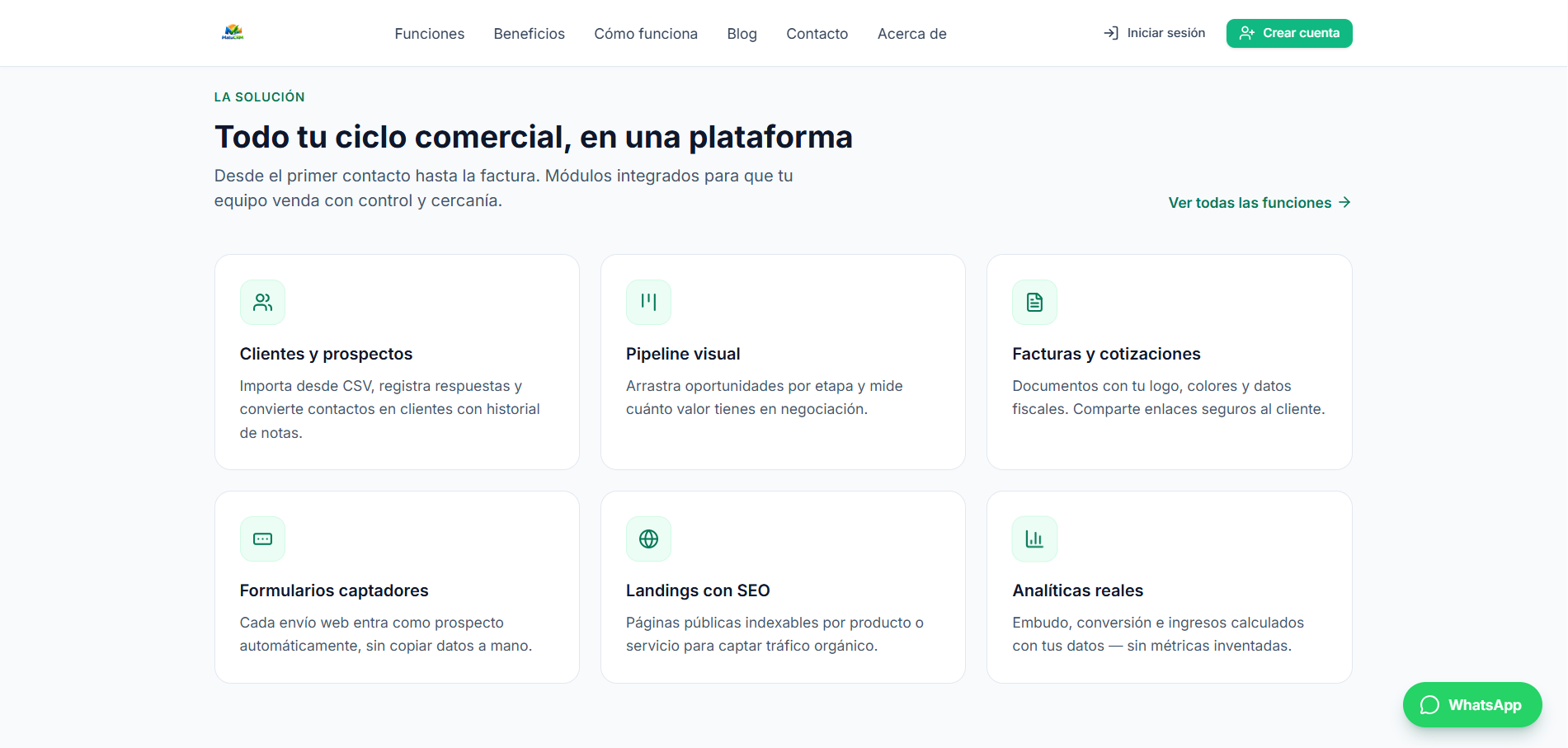
Task: Follow the Ver todas las funciones link
Action: [x=1260, y=203]
